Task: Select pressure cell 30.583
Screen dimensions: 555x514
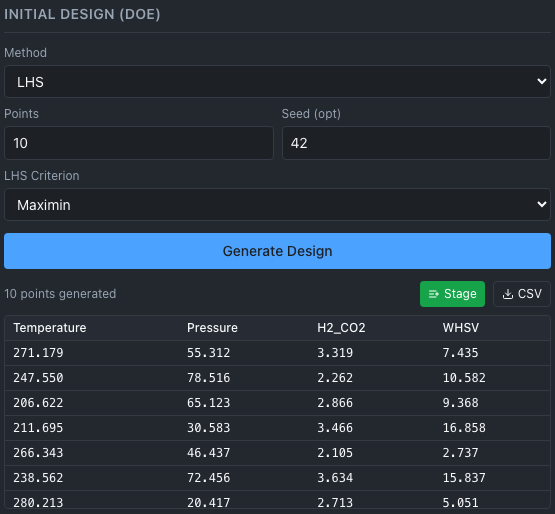Action: point(208,428)
